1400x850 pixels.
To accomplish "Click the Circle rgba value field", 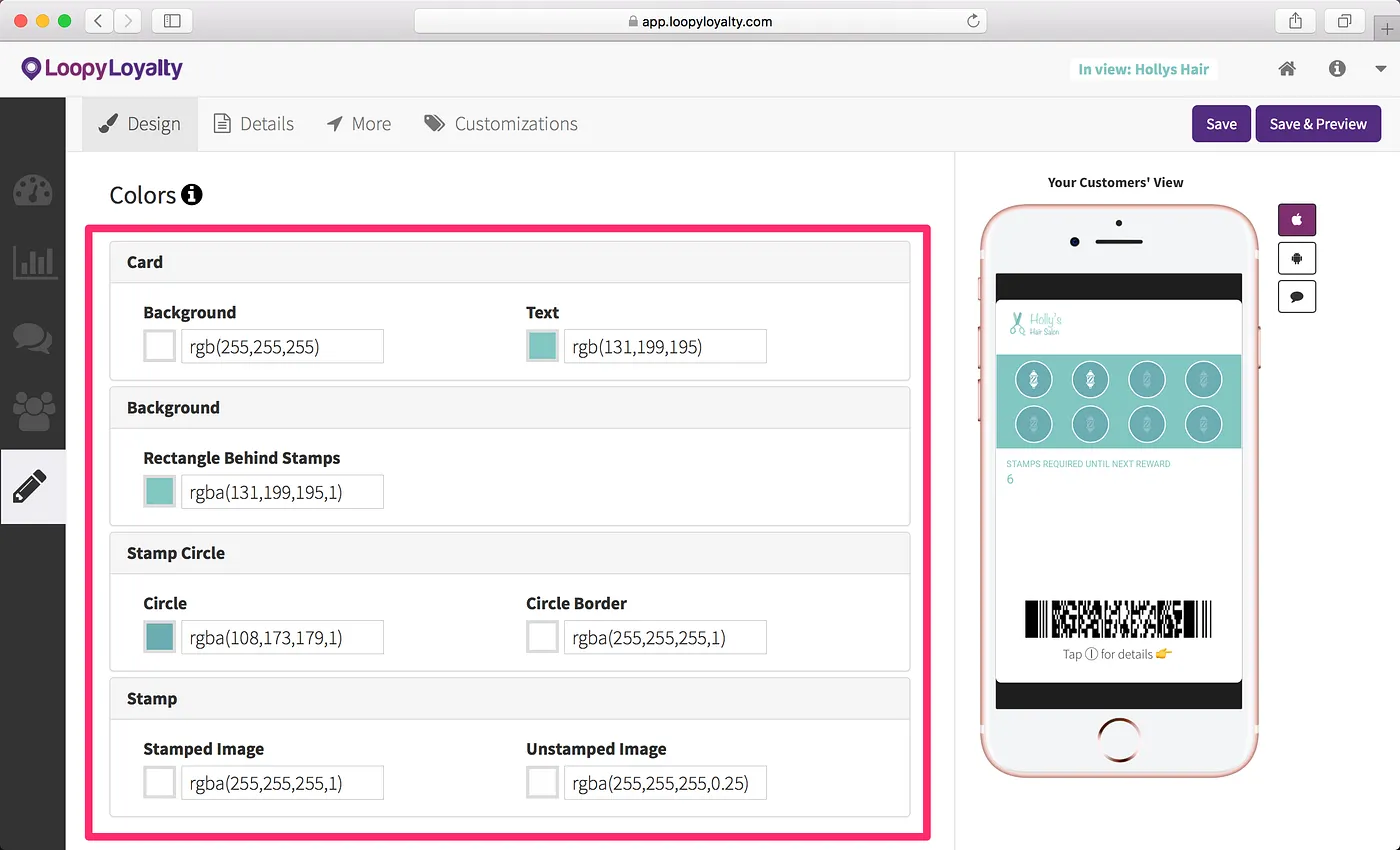I will (282, 637).
